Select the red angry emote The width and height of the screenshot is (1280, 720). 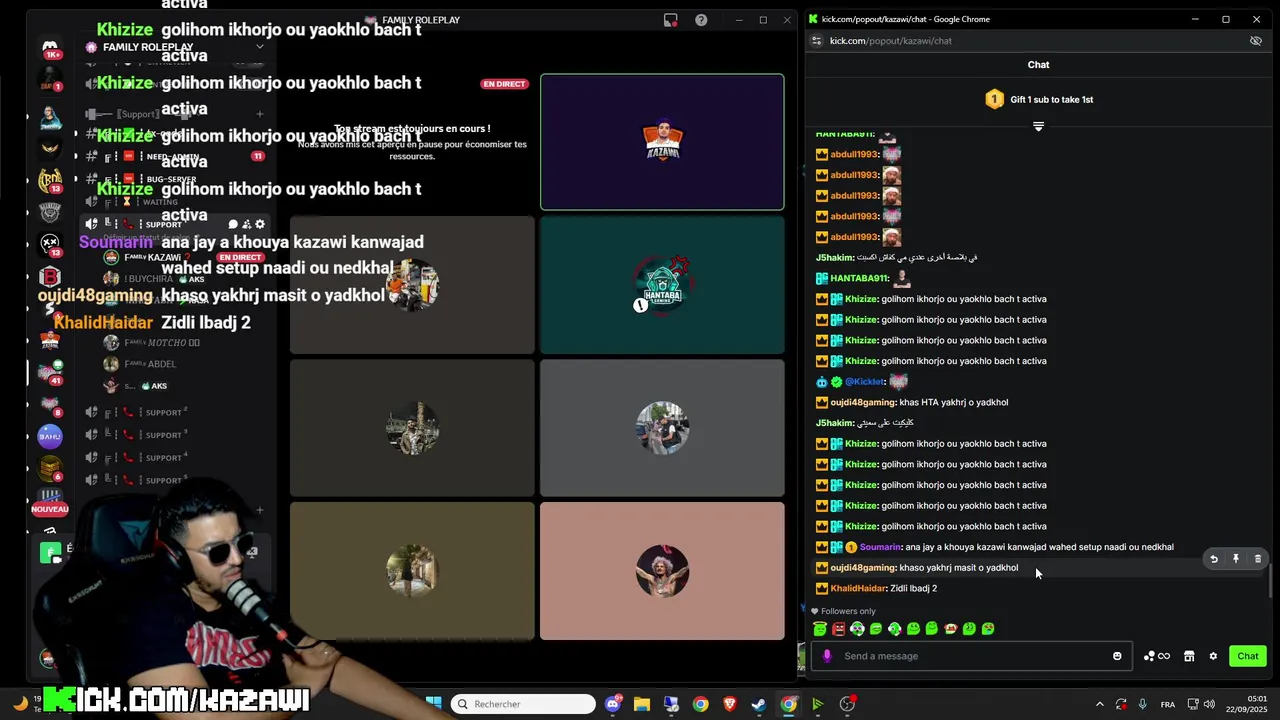pyautogui.click(x=838, y=629)
